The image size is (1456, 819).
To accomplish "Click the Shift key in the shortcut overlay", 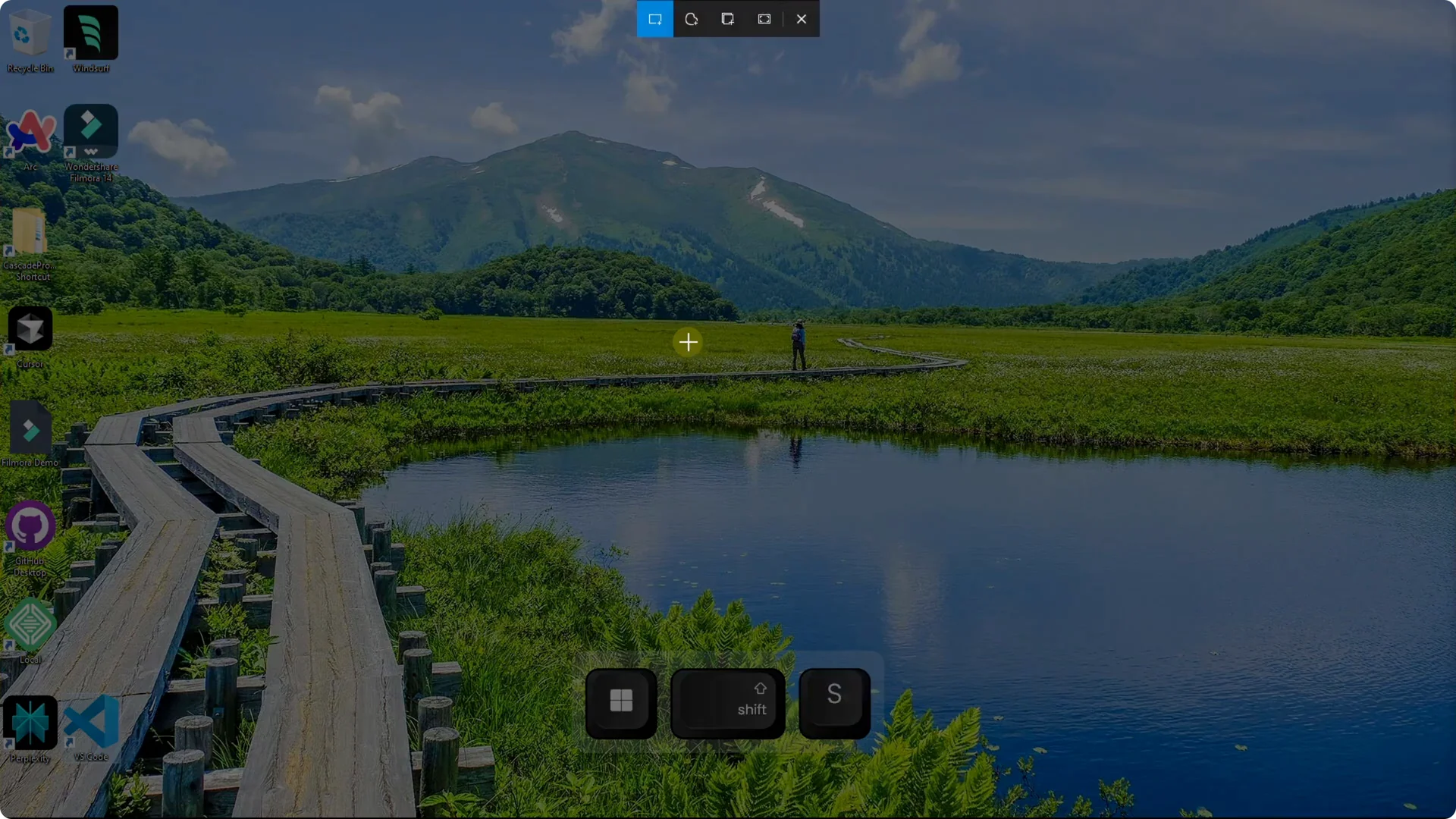I will point(727,701).
